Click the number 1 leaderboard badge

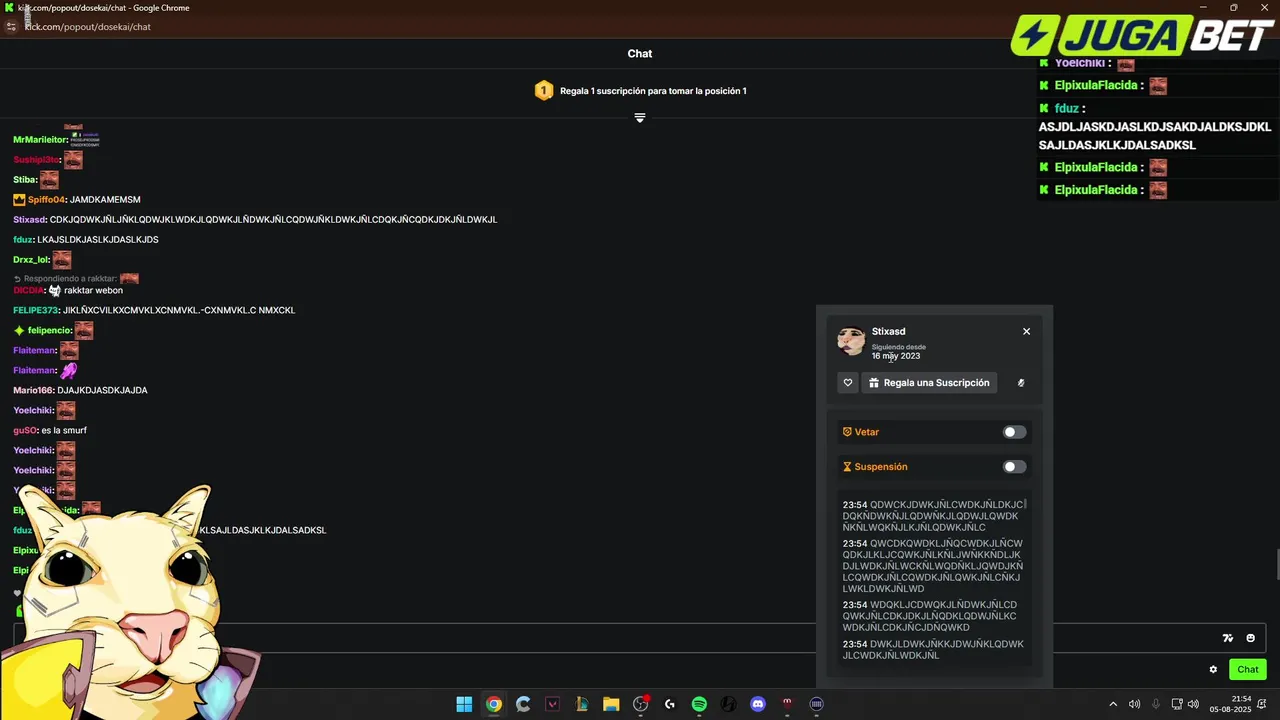coord(543,91)
